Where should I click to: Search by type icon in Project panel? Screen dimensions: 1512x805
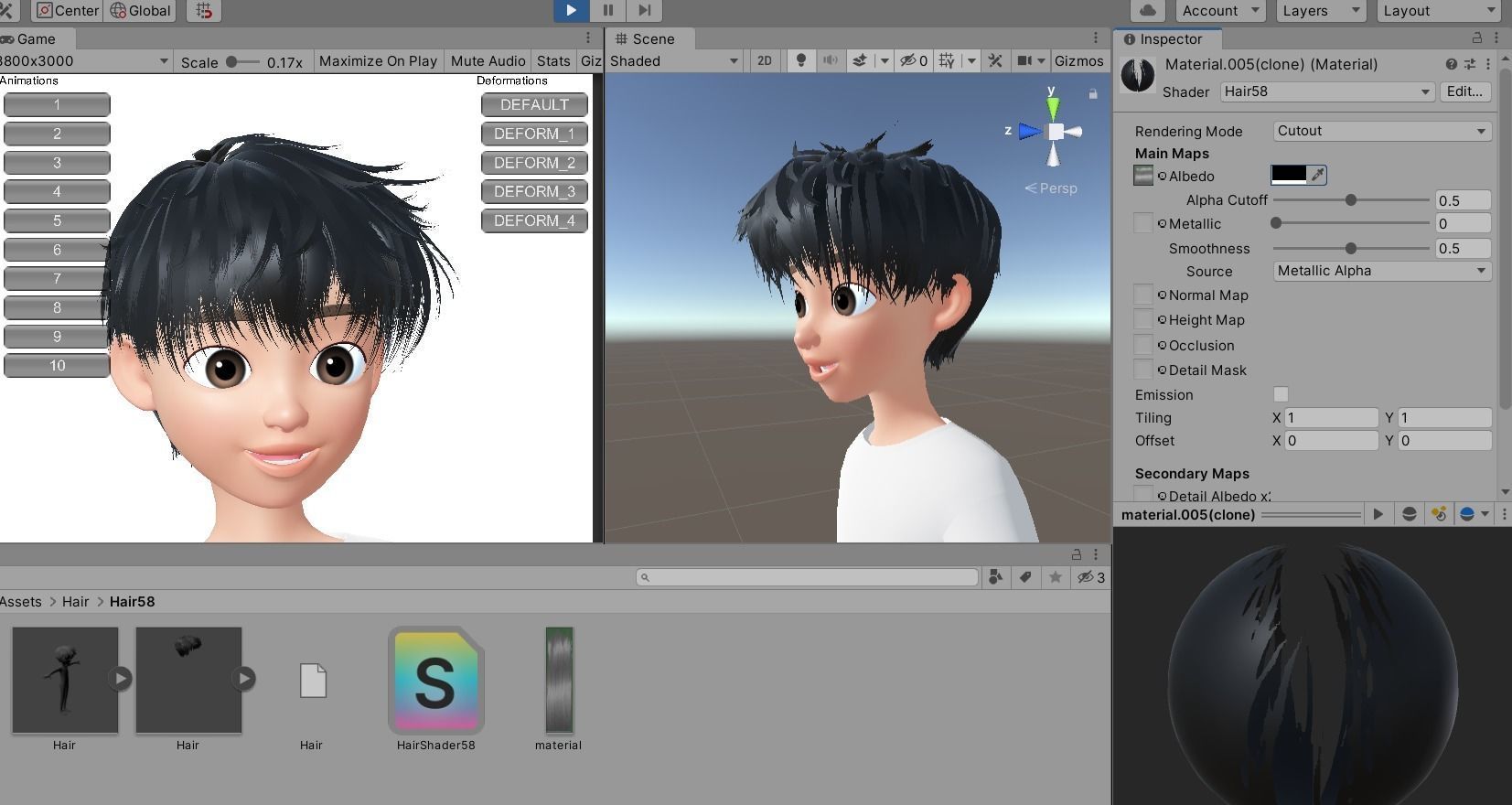(996, 577)
